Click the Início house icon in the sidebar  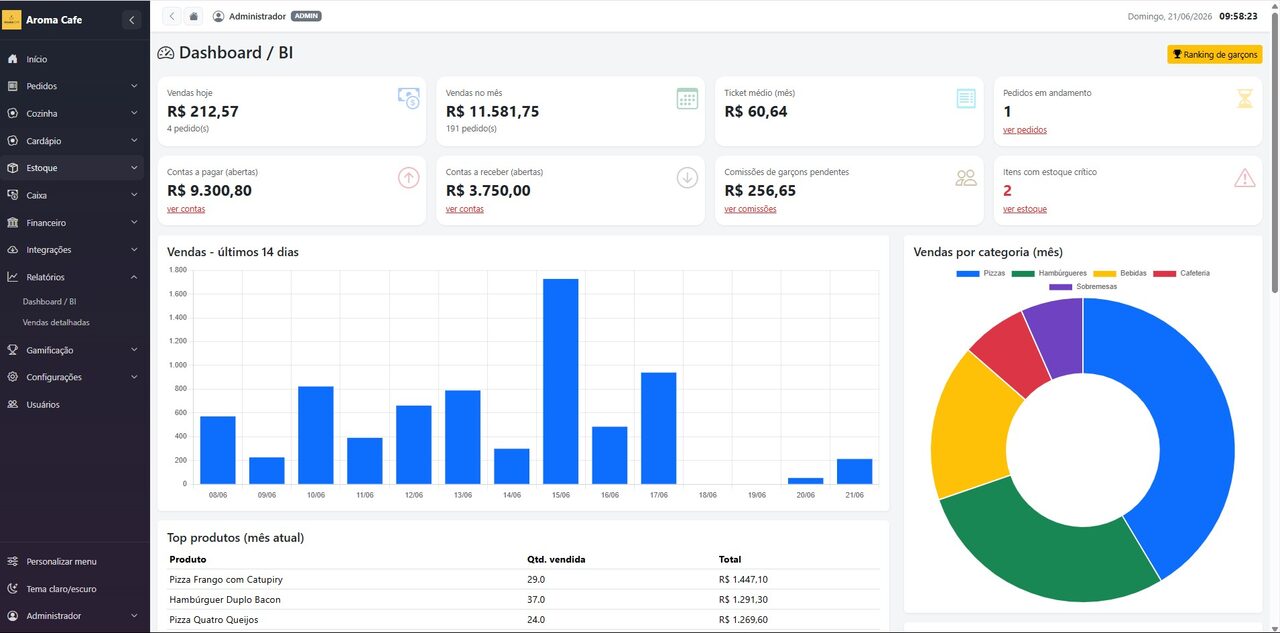coord(12,59)
